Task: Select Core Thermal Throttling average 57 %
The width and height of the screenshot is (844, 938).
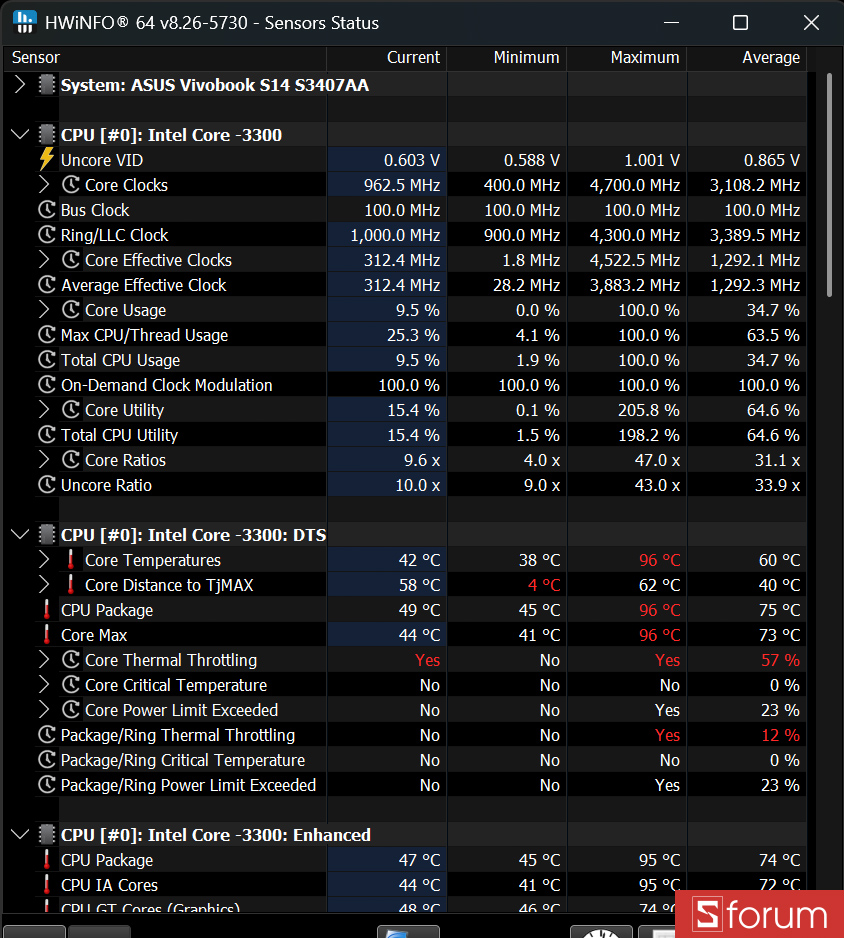Action: (781, 660)
